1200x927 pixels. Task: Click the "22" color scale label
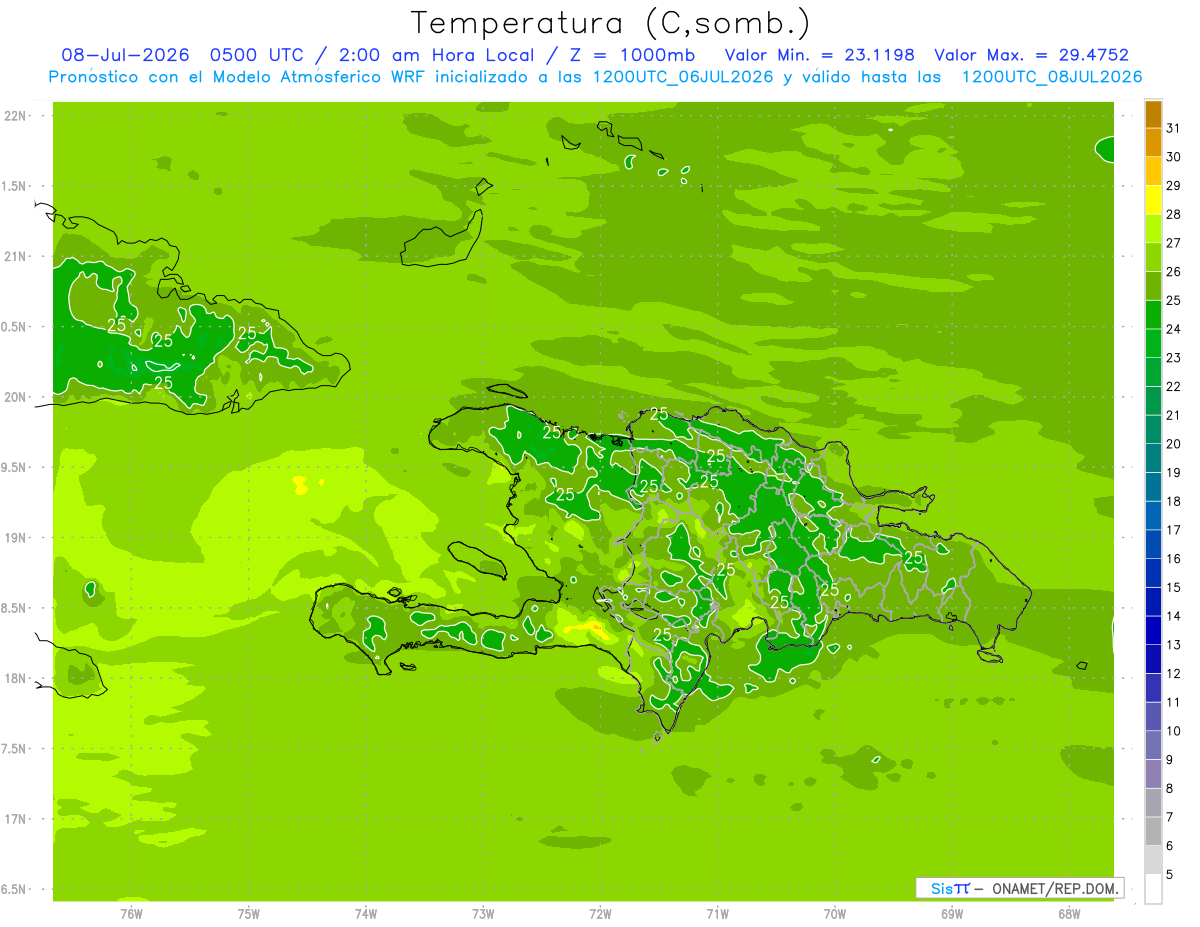[1174, 387]
